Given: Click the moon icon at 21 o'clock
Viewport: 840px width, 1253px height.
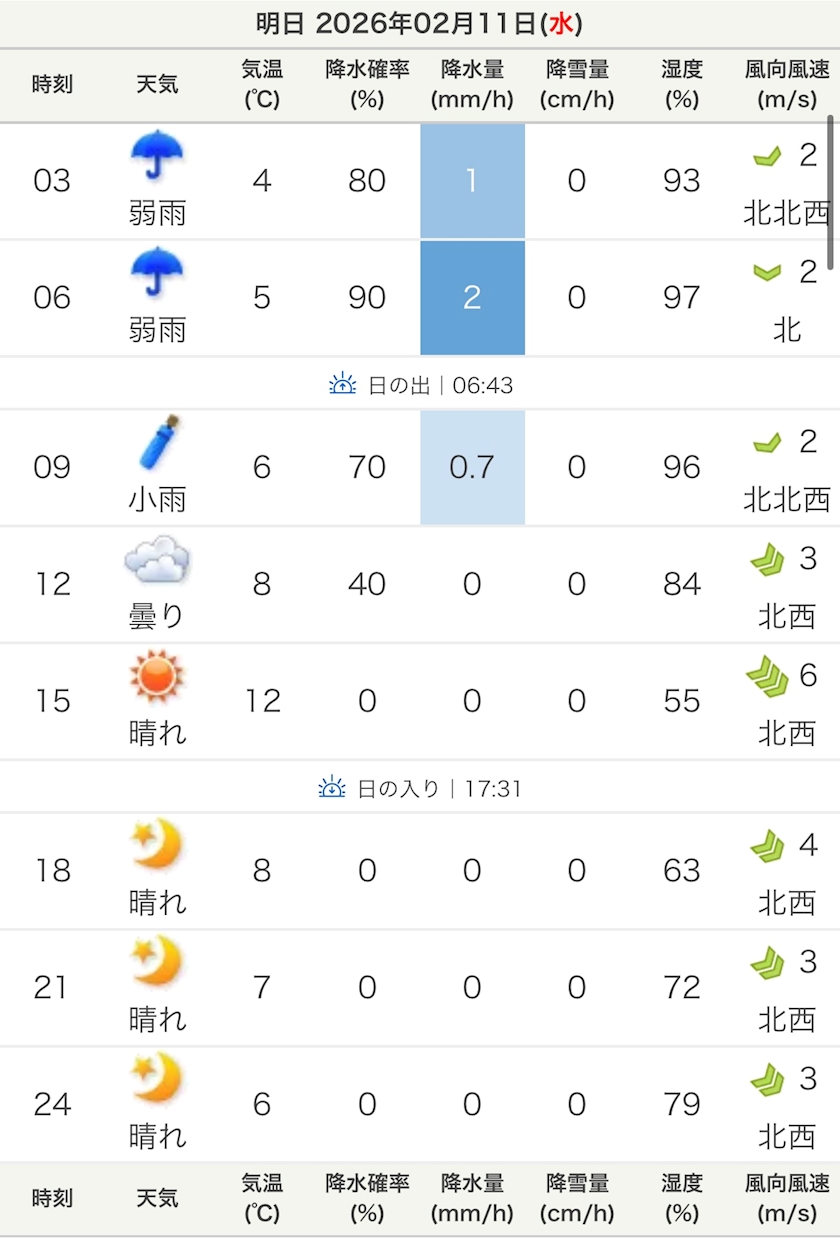Looking at the screenshot, I should coord(157,962).
